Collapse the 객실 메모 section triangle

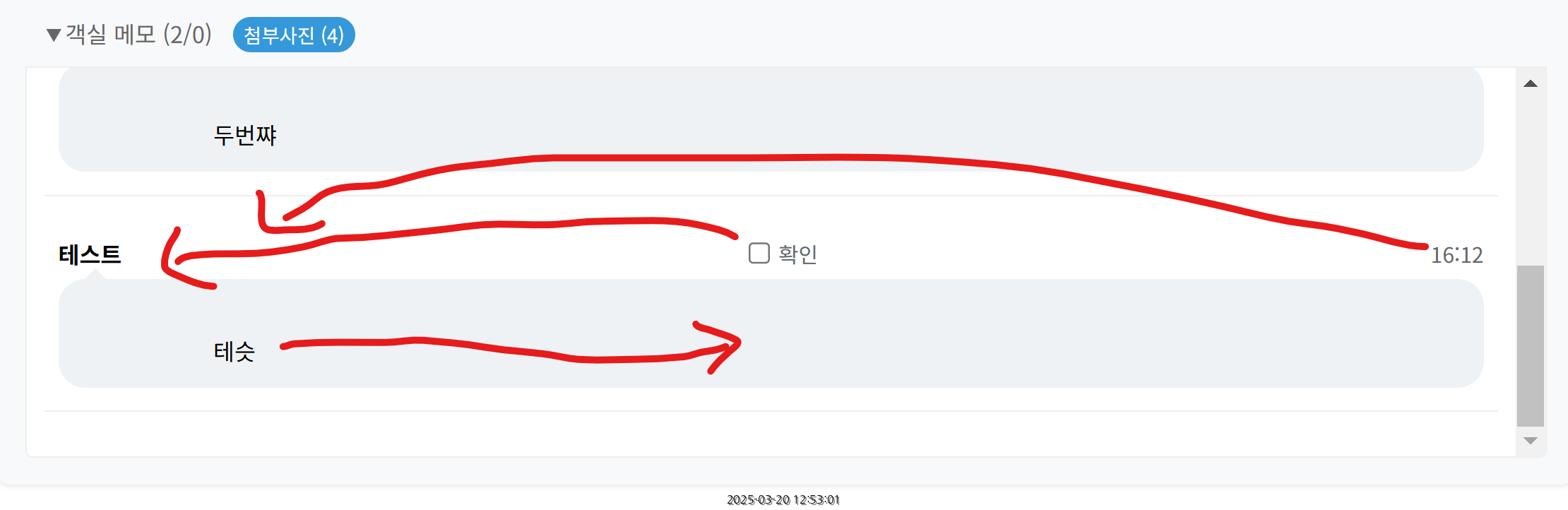click(x=53, y=35)
